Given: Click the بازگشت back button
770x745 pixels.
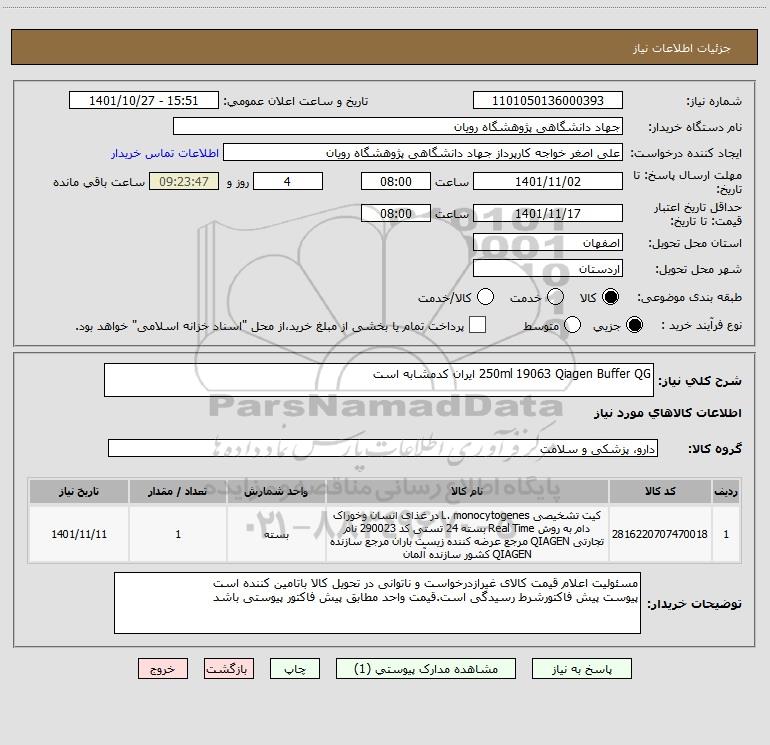Looking at the screenshot, I should tap(229, 669).
